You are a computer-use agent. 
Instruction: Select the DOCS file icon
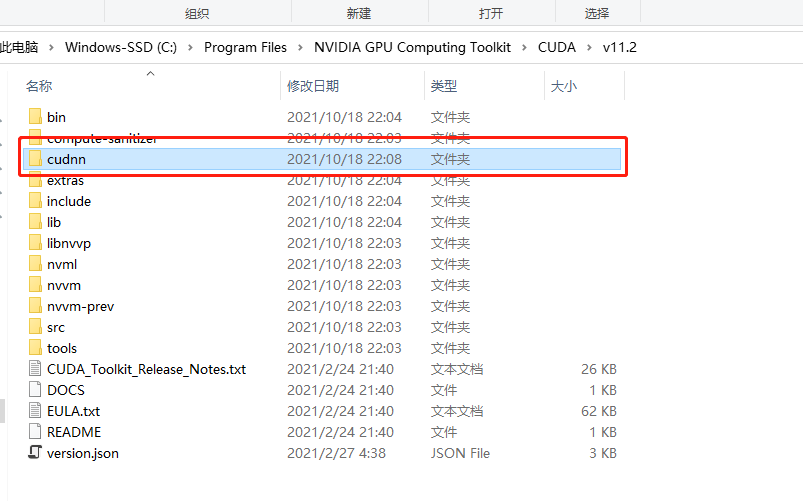(35, 390)
